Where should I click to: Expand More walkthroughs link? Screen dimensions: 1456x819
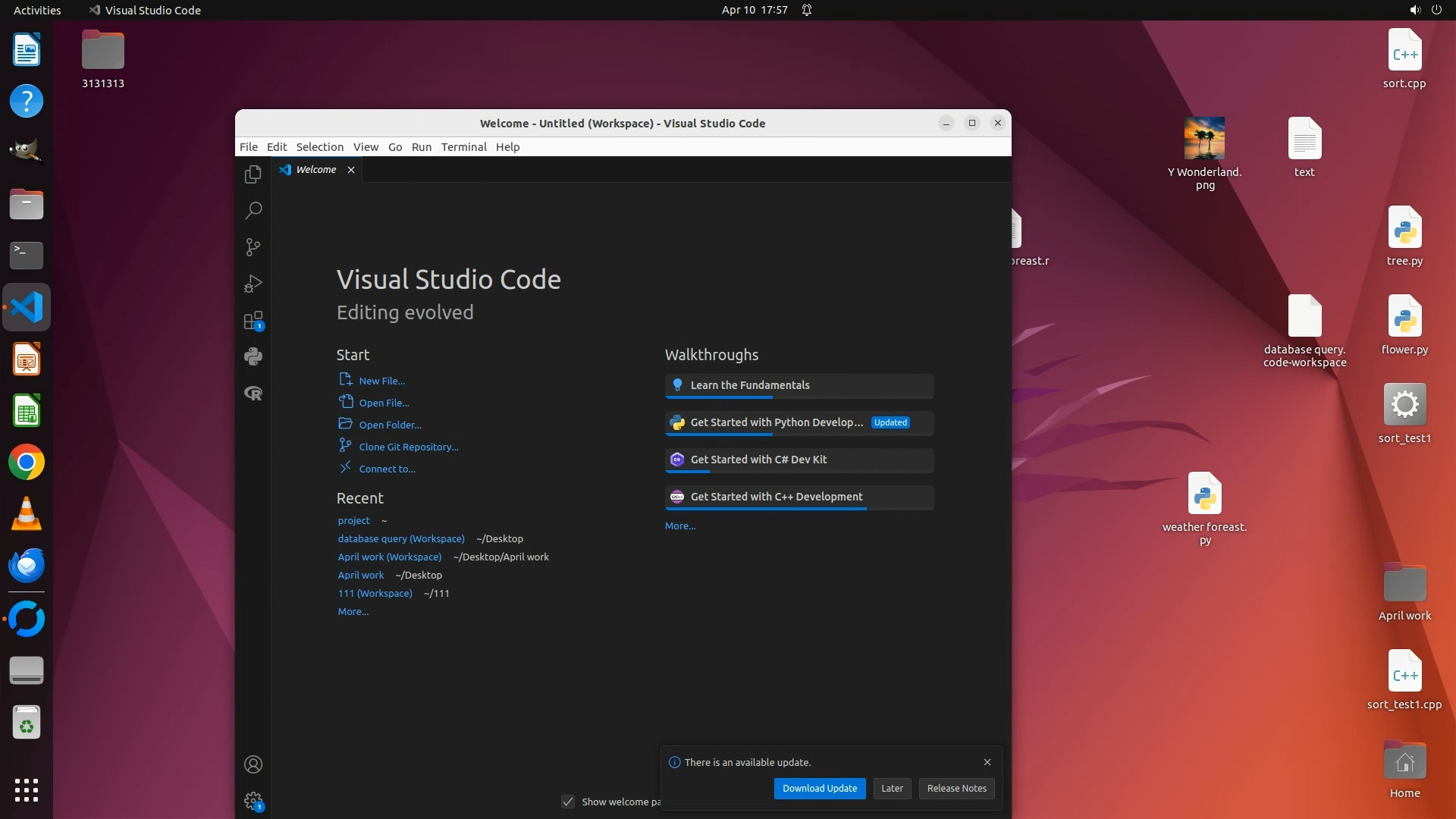pos(680,526)
